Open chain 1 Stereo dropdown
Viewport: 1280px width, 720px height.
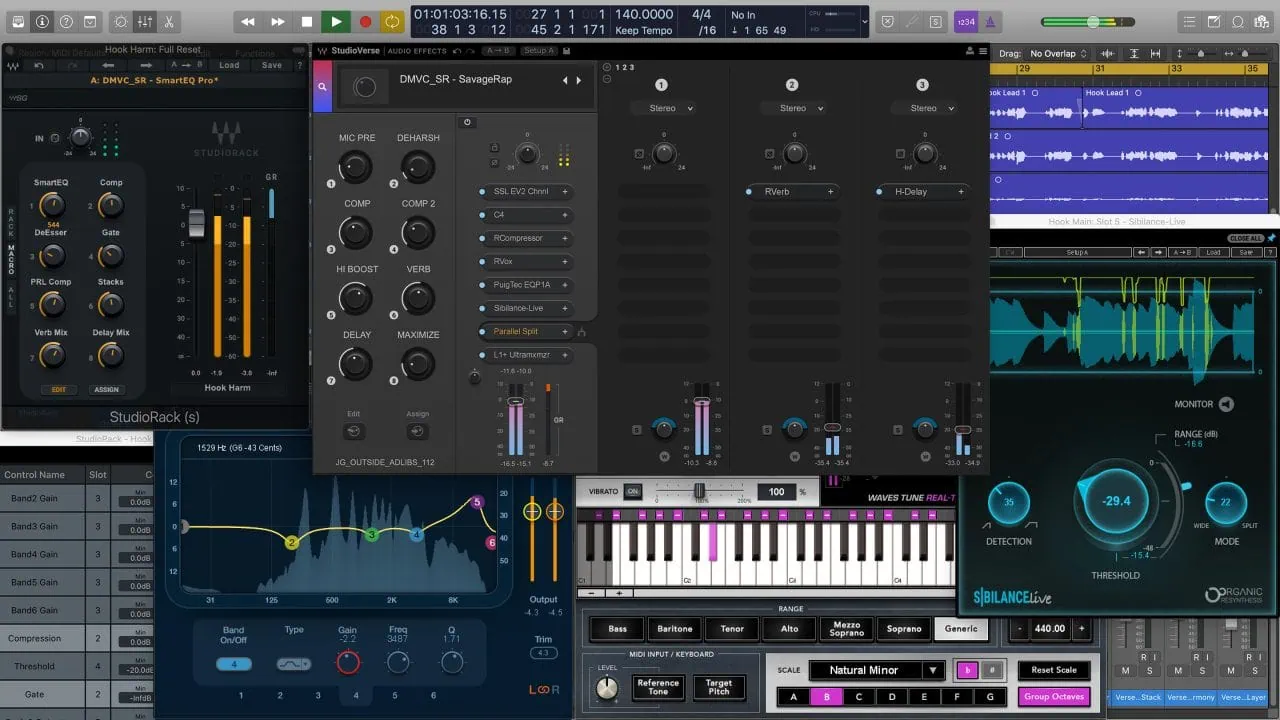point(668,108)
